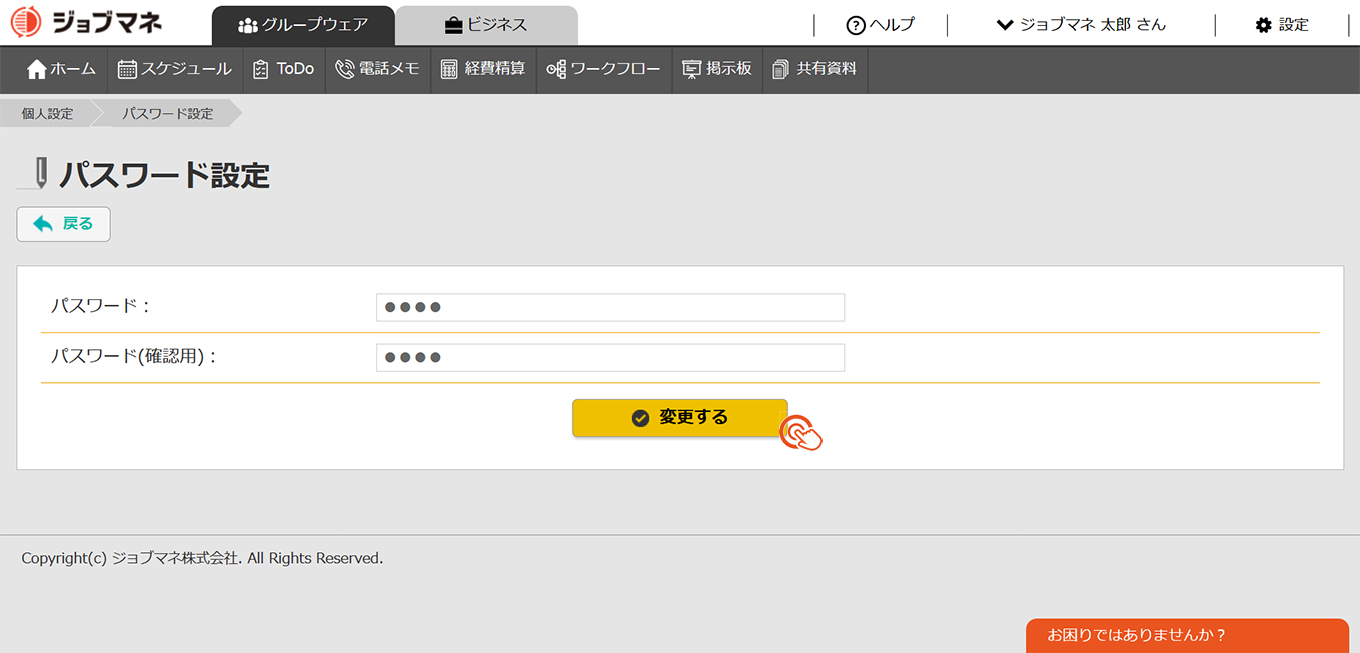Open the お困りではありませんか？ support widget

pyautogui.click(x=1187, y=635)
